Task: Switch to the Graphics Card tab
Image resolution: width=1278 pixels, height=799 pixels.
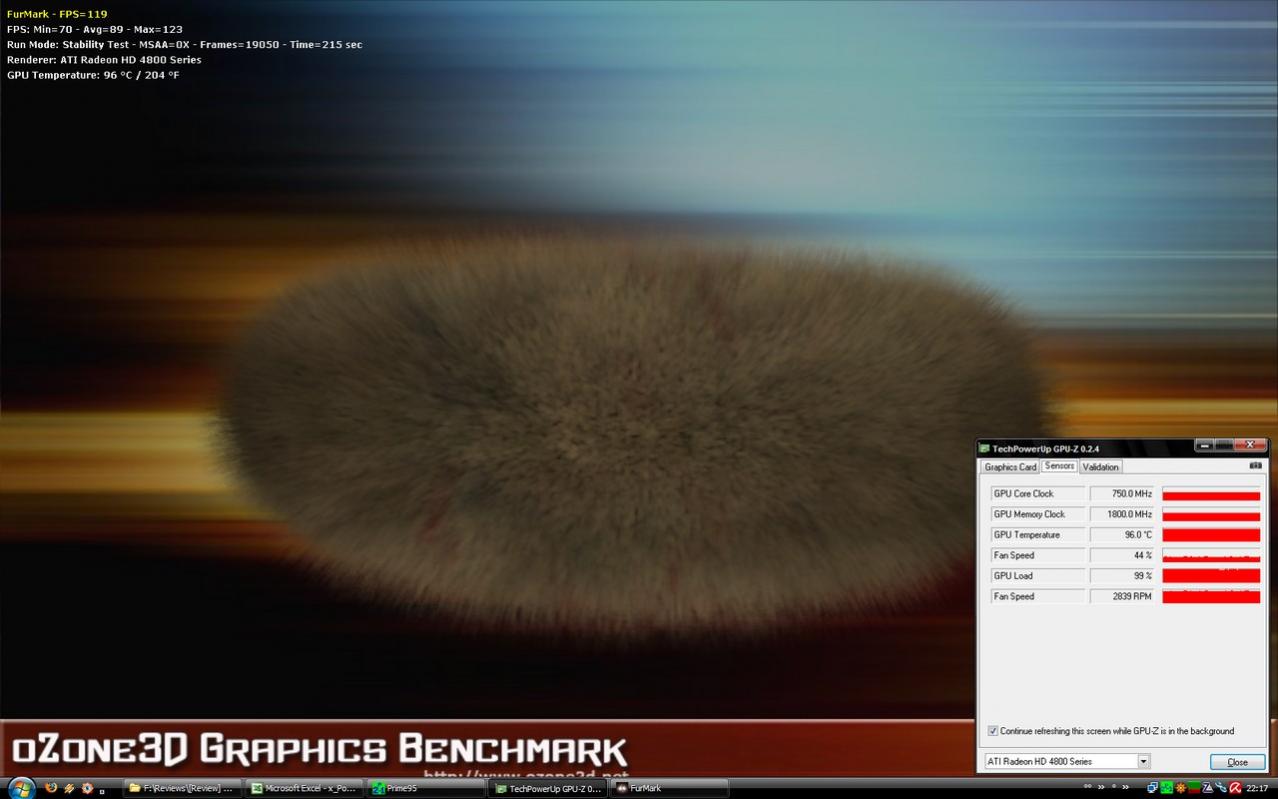Action: pyautogui.click(x=1010, y=467)
